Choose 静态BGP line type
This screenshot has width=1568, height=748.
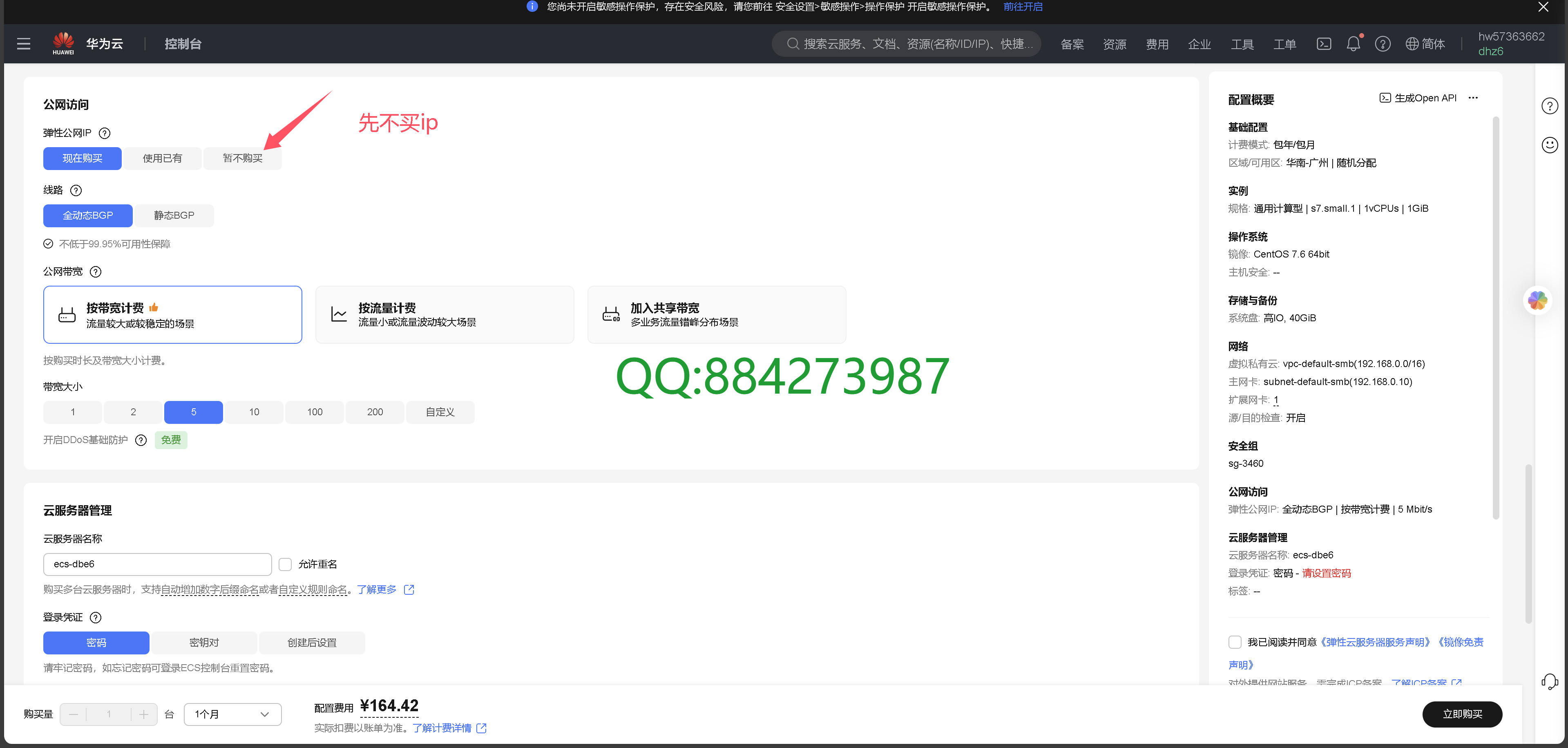click(x=174, y=216)
